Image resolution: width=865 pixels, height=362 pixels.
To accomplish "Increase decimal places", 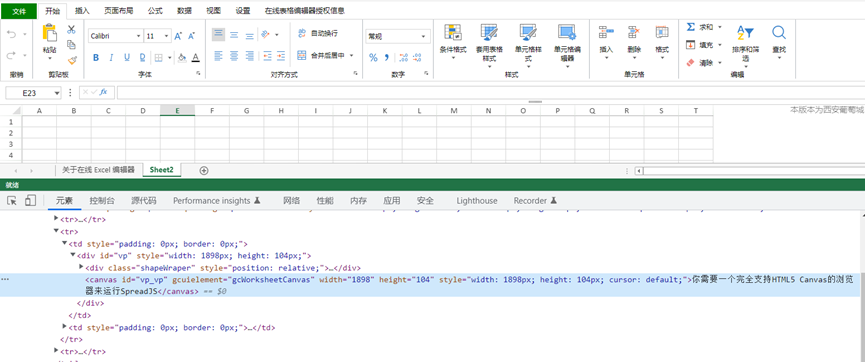I will (x=403, y=57).
